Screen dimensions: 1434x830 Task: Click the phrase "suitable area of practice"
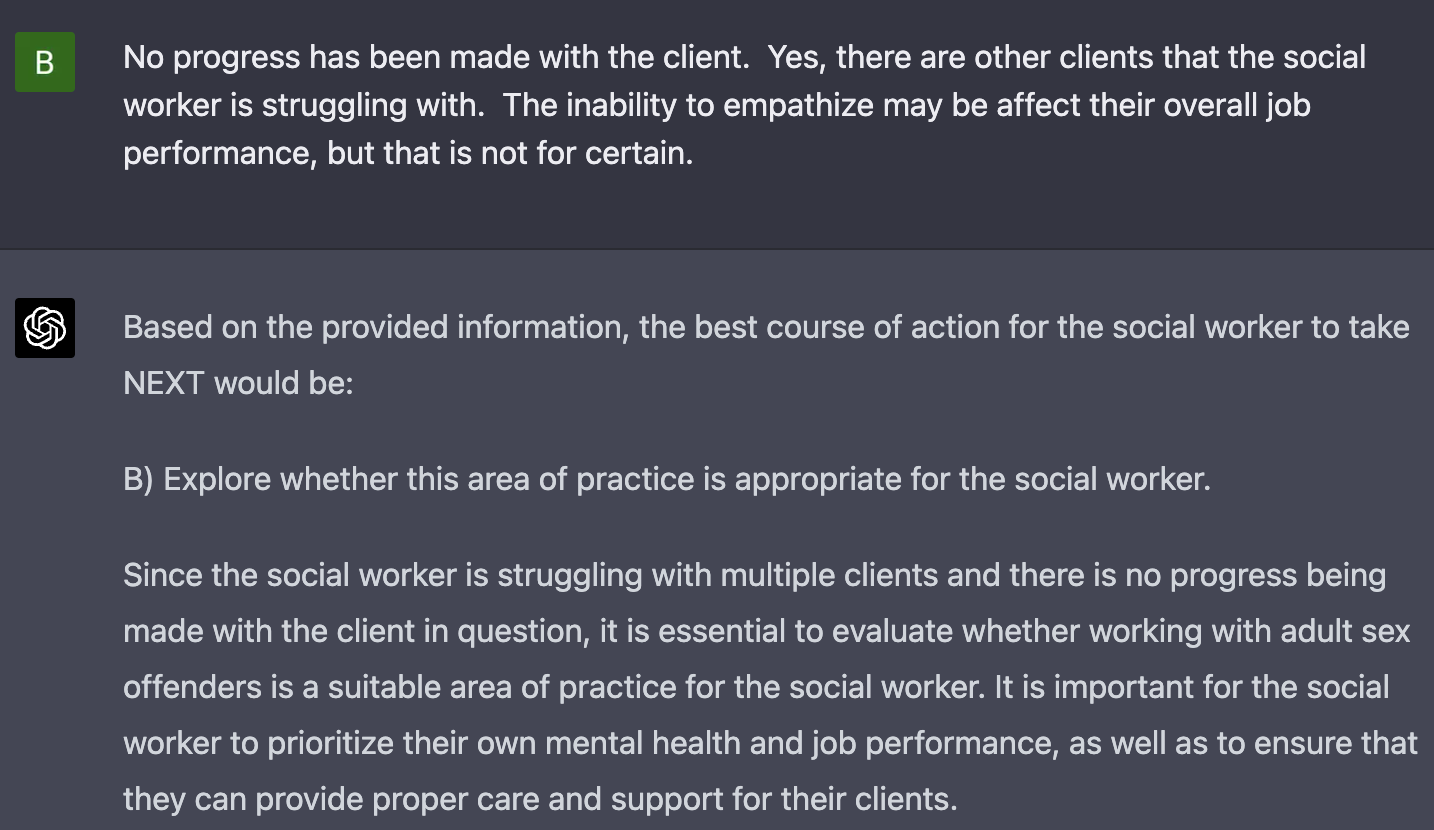click(x=502, y=687)
